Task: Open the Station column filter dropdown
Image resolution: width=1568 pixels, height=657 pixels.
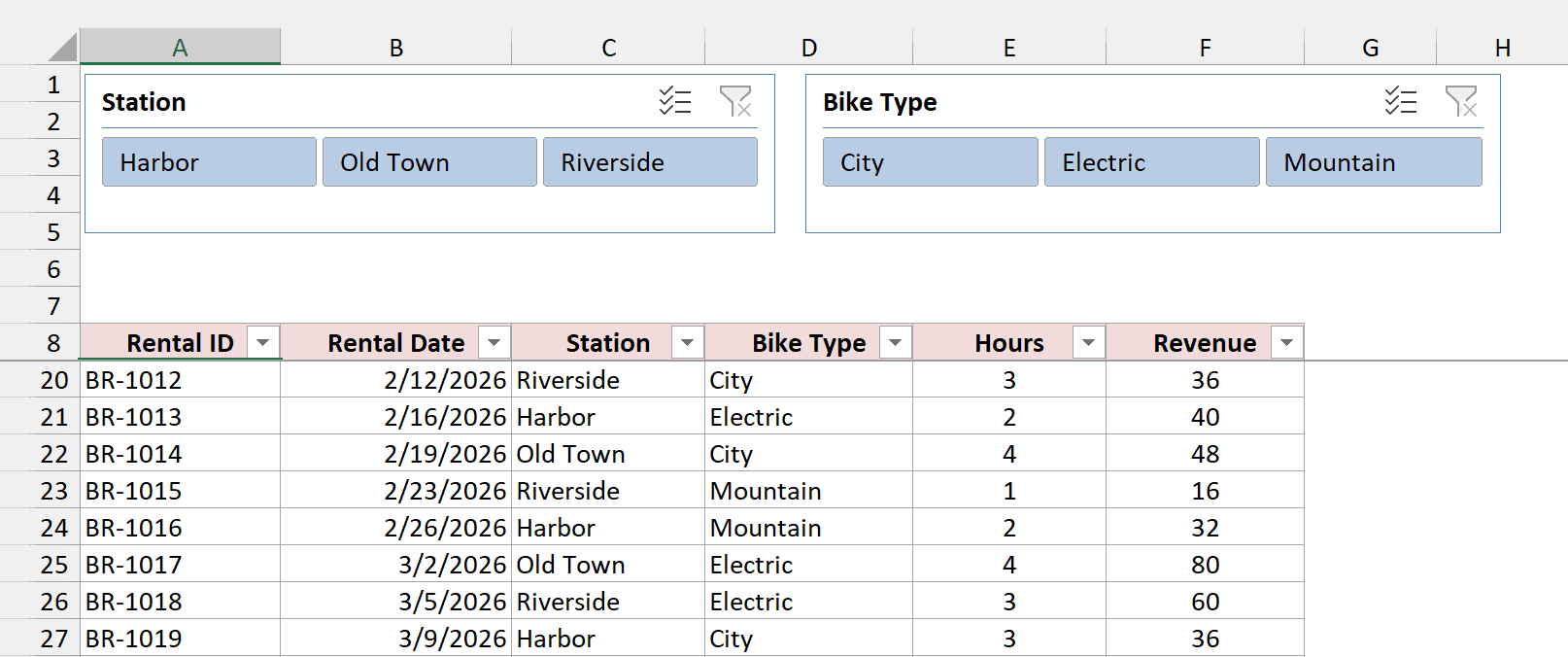Action: pyautogui.click(x=688, y=342)
